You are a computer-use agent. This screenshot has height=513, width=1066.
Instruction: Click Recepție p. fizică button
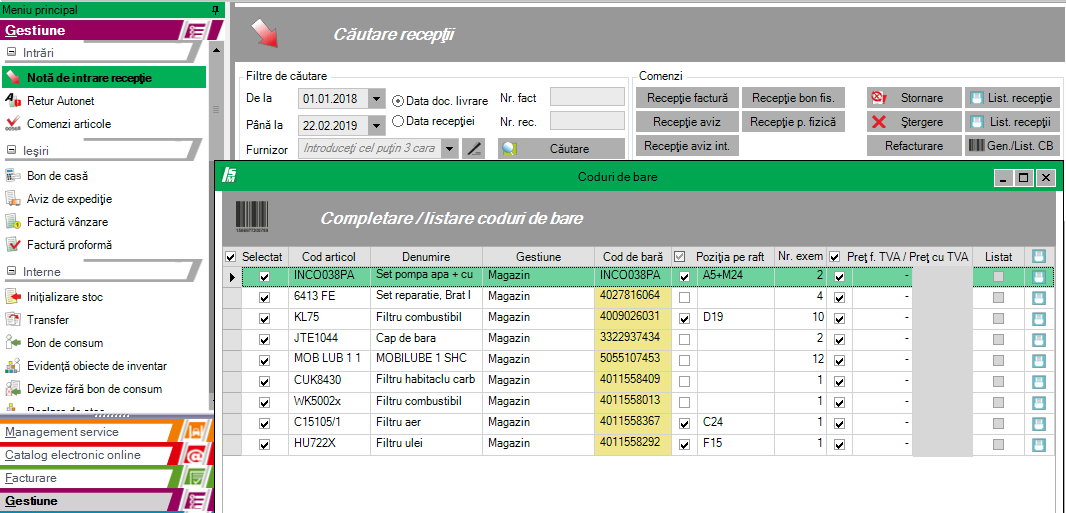tap(793, 122)
